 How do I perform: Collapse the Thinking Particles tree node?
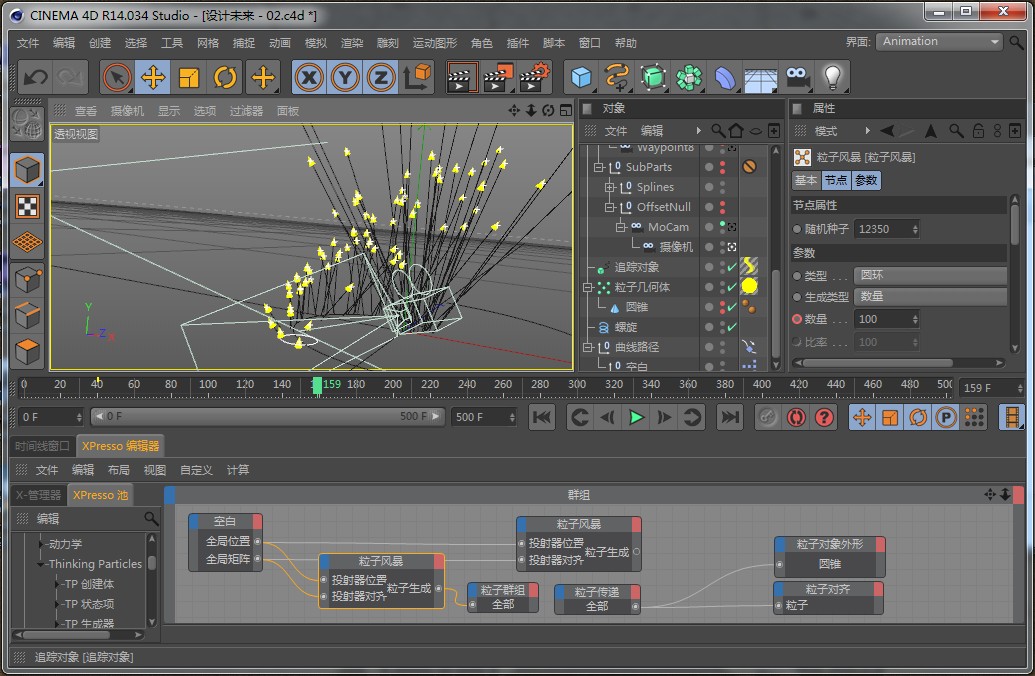41,564
